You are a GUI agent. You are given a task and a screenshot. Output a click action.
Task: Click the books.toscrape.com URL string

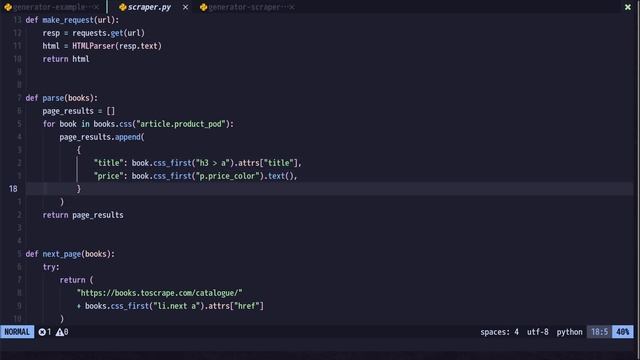pyautogui.click(x=160, y=293)
